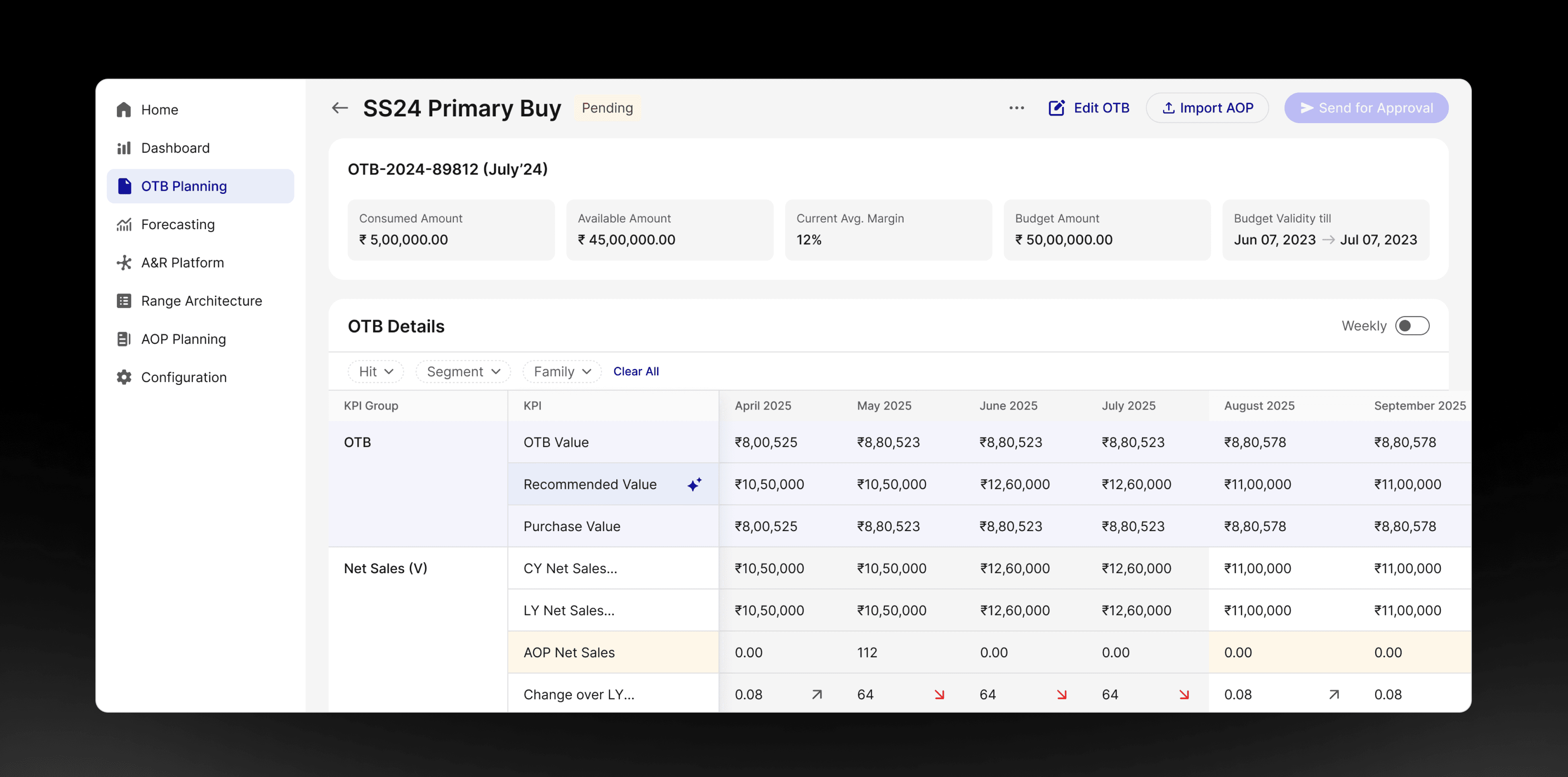Click the back arrow beside SS24 Primary Buy
The image size is (1568, 777).
[340, 108]
